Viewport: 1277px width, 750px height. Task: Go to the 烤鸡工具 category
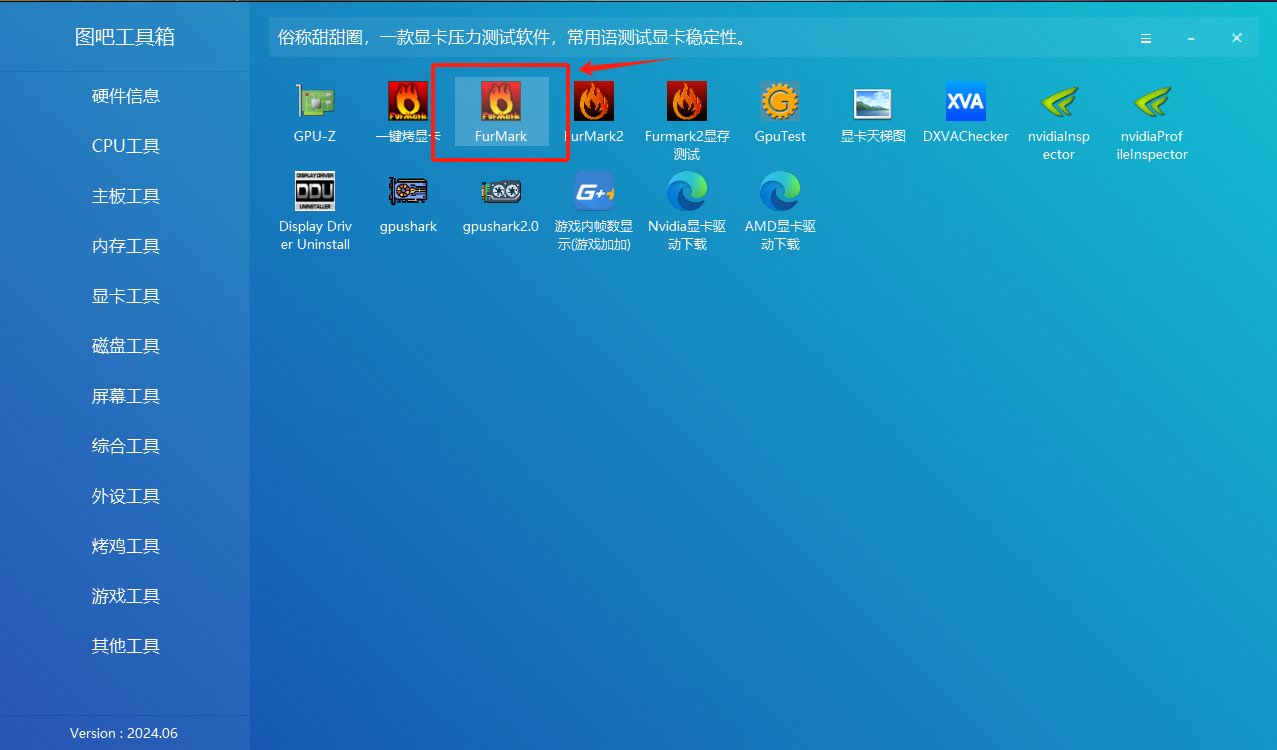126,546
